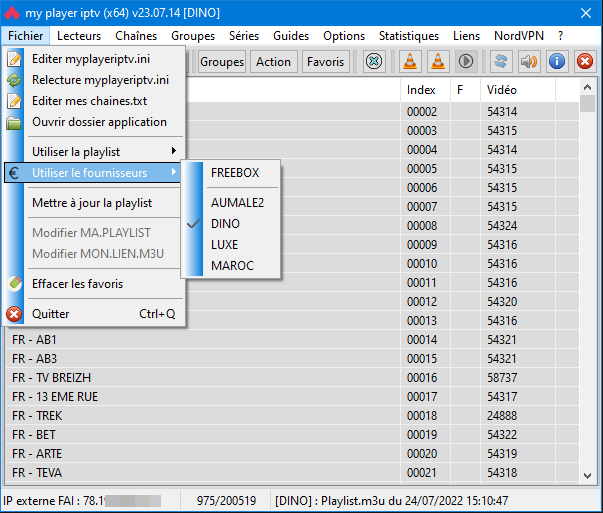The image size is (603, 513).
Task: Select the FR - TEVA channel row
Action: point(292,473)
